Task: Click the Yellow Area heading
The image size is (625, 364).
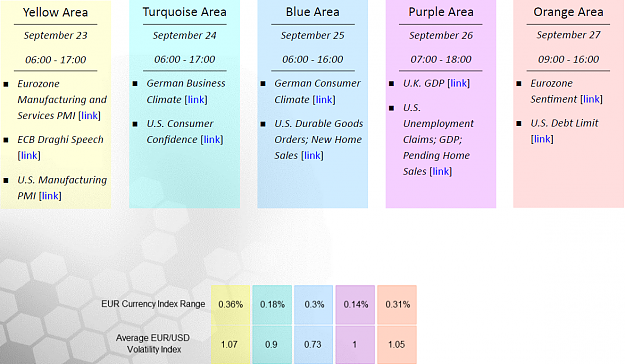Action: click(x=55, y=12)
